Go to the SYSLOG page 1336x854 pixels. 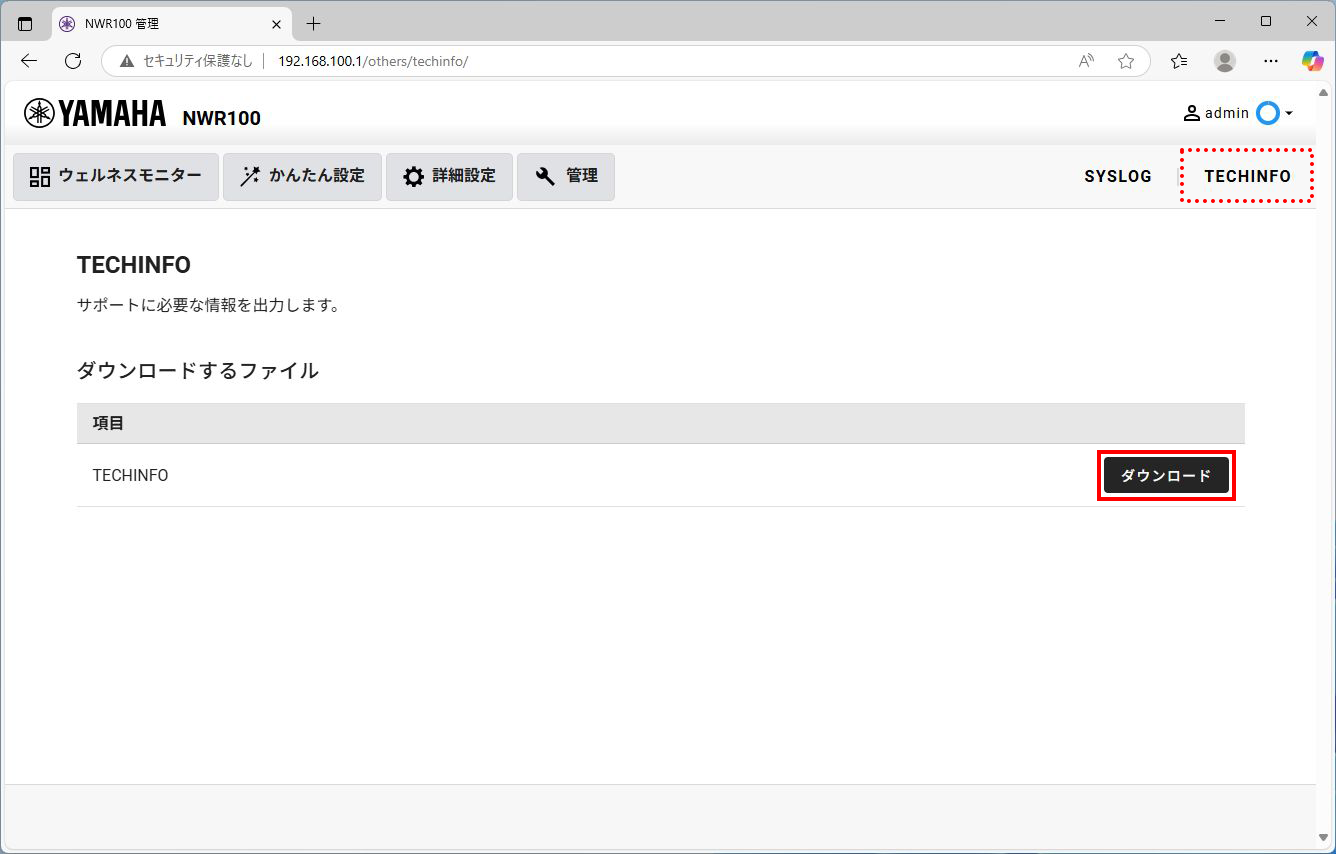pos(1117,177)
